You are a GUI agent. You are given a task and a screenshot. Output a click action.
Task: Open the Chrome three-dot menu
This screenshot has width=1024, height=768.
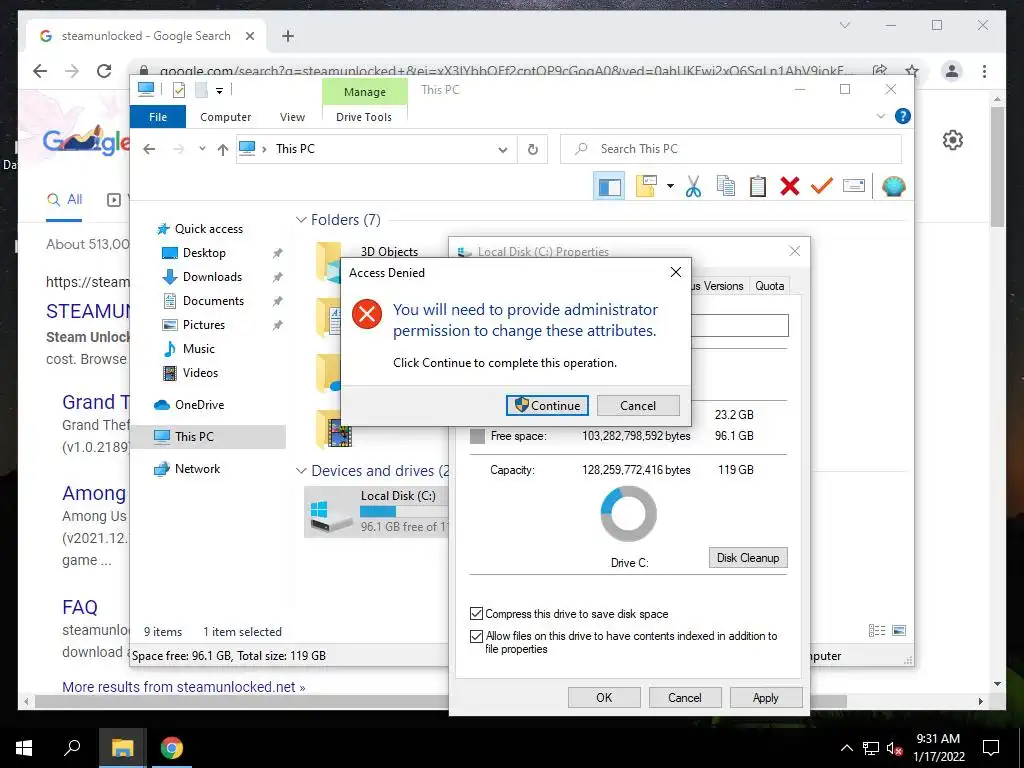click(984, 71)
